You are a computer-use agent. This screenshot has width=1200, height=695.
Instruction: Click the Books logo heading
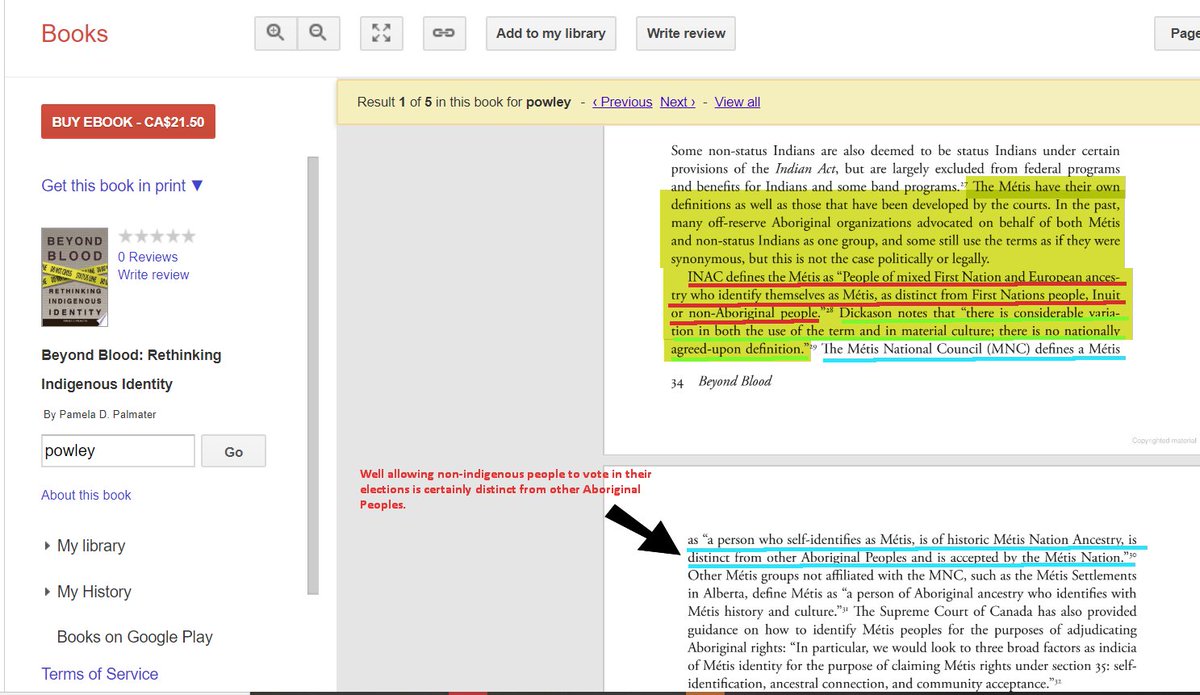point(74,34)
